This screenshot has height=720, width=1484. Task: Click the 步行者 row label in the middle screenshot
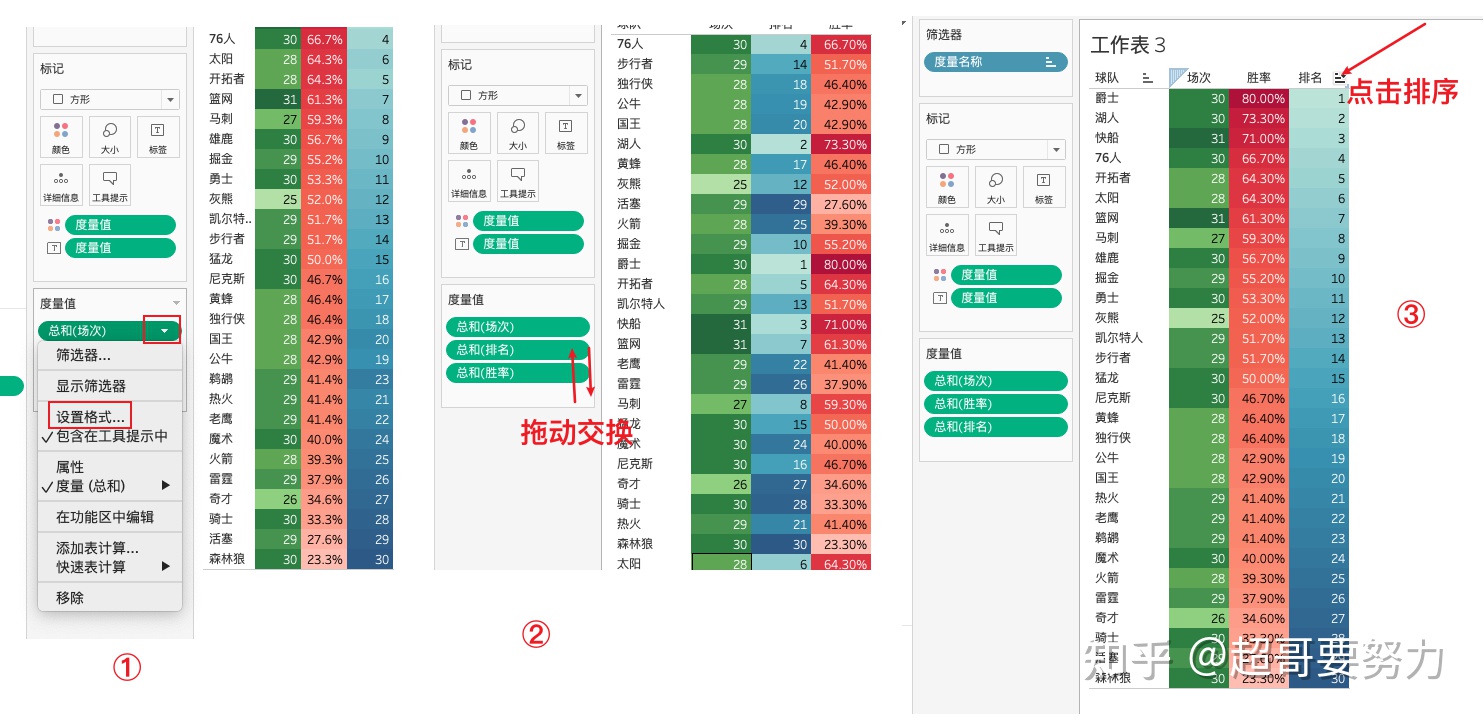click(x=634, y=64)
